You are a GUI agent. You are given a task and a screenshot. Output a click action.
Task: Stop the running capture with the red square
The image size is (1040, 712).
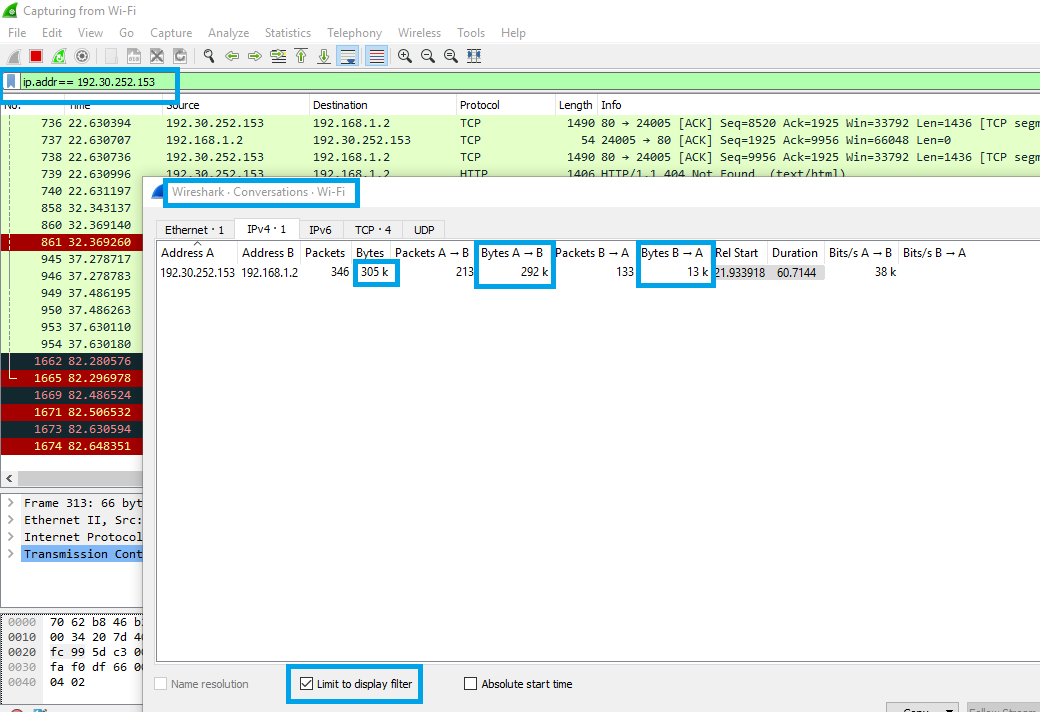[x=36, y=56]
